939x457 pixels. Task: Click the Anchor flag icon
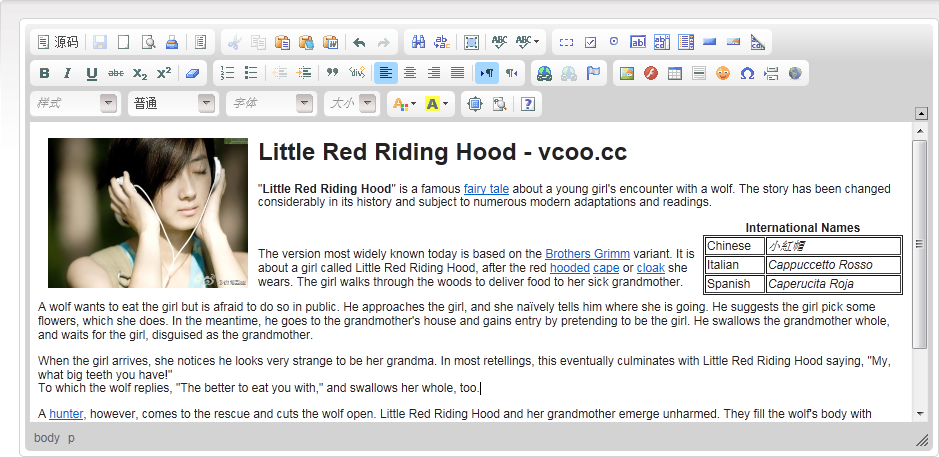[593, 73]
